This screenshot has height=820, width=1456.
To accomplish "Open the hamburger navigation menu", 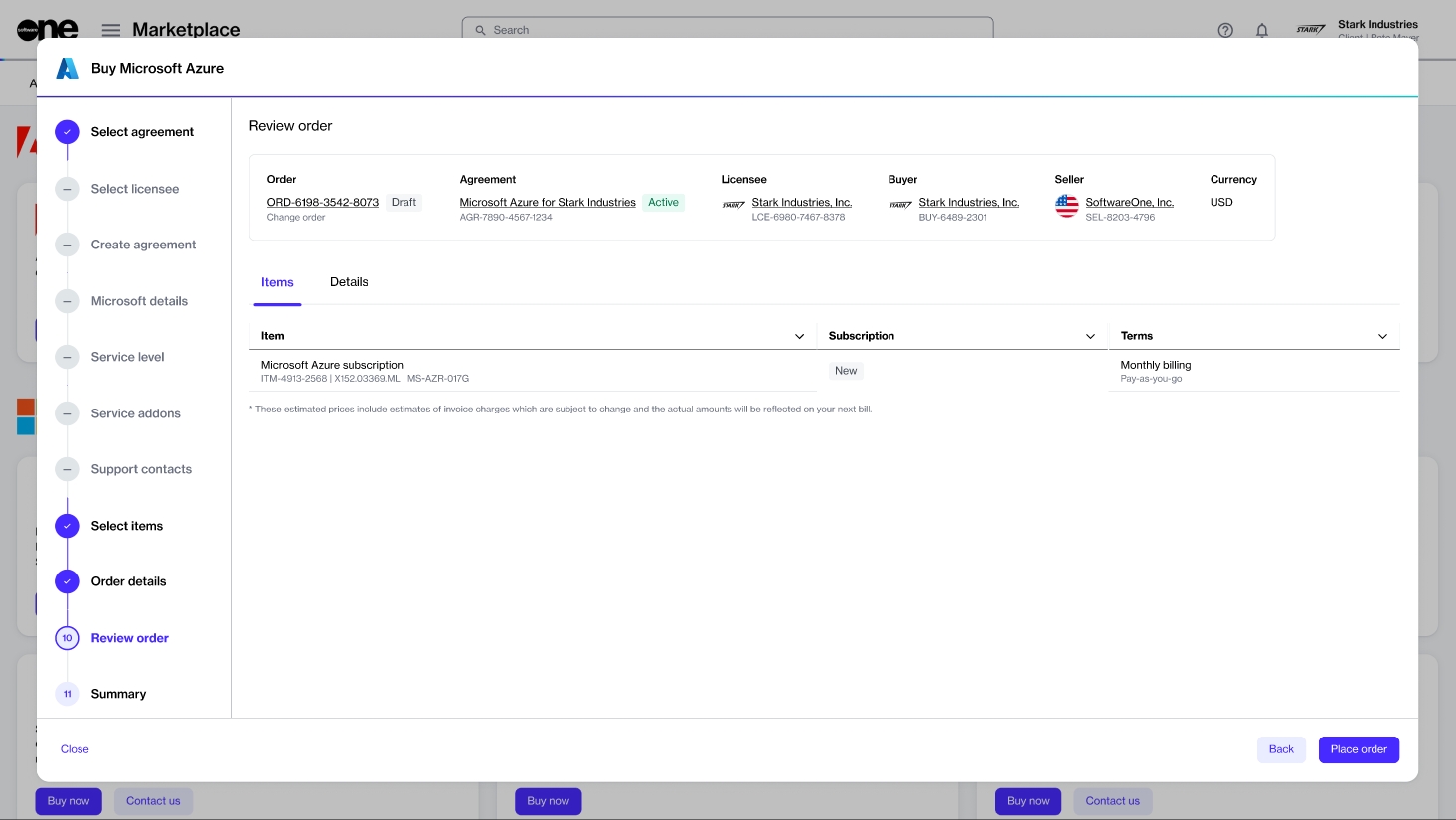I will click(111, 30).
